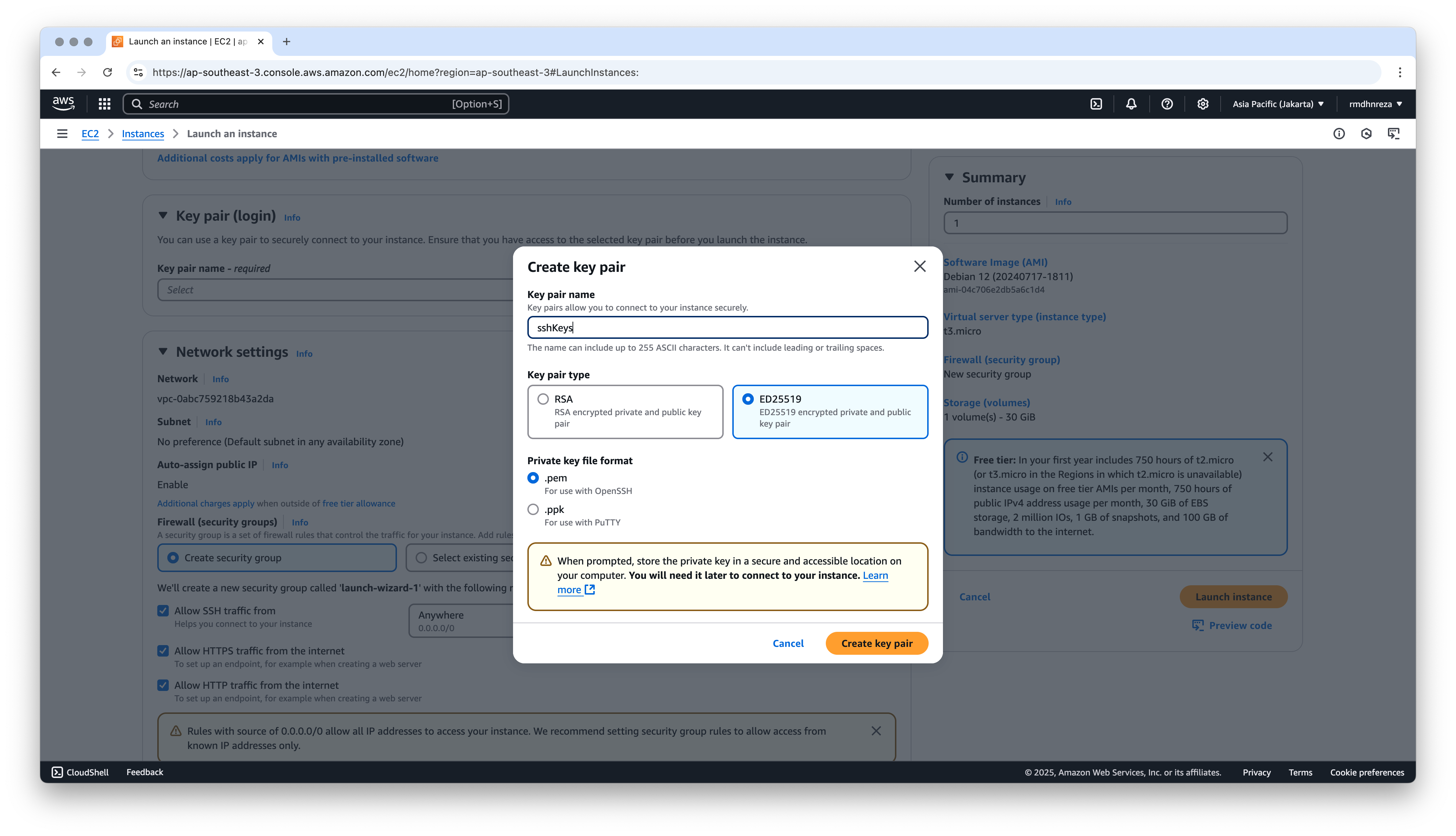1456x836 pixels.
Task: Open the site information icon in address bar
Action: pos(138,72)
